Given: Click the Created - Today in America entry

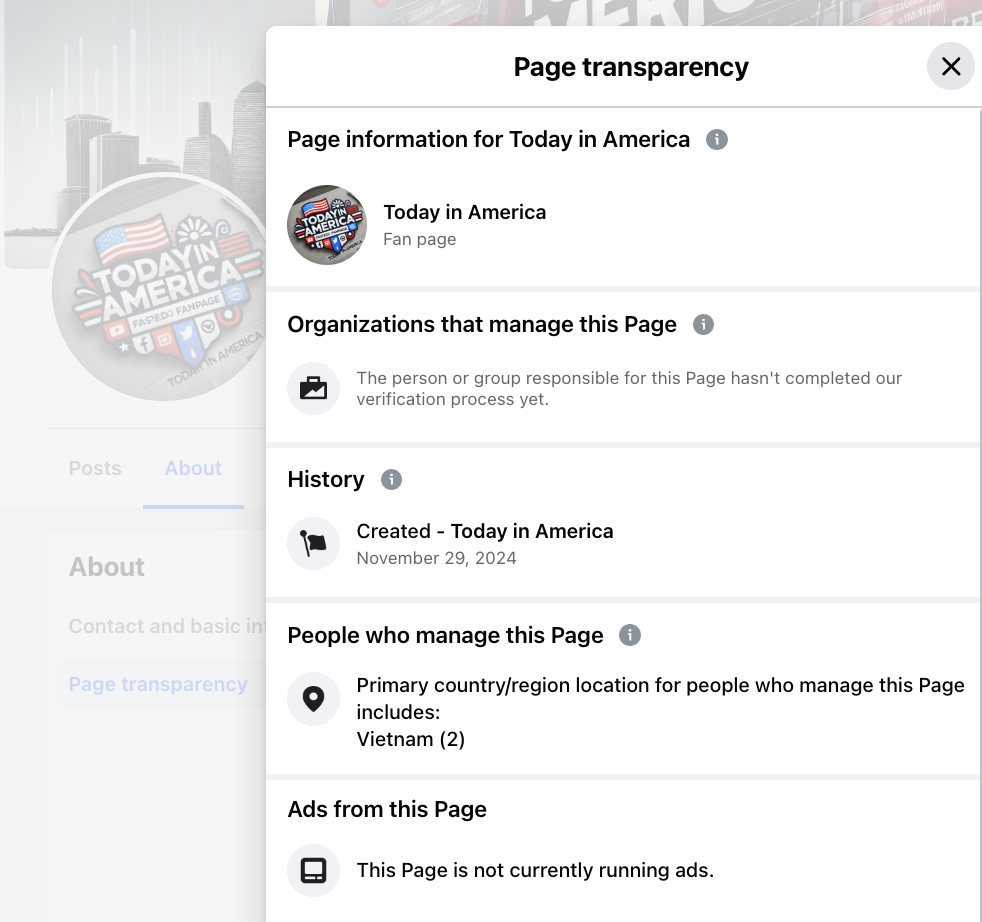Looking at the screenshot, I should 485,531.
